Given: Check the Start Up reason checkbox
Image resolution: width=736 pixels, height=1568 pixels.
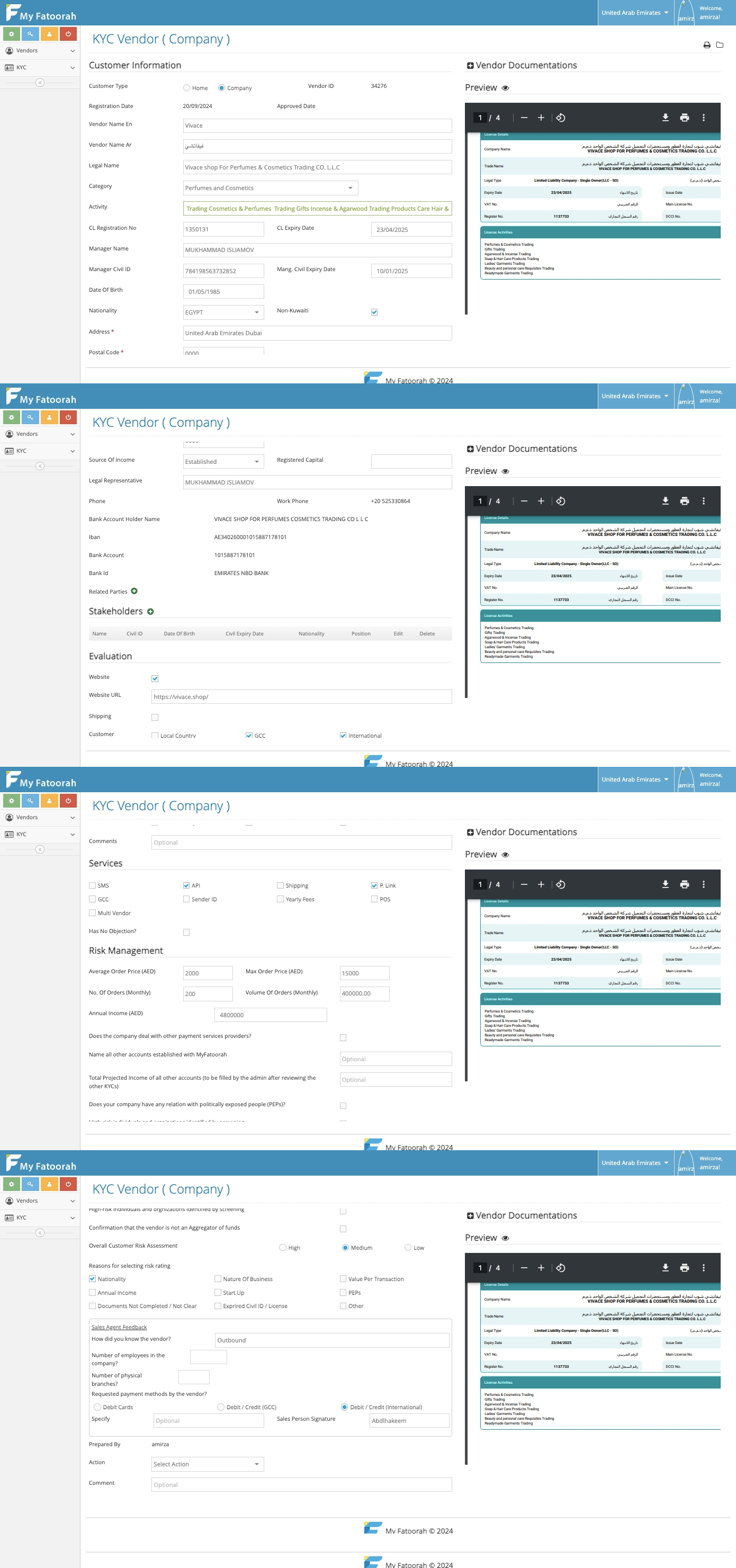Looking at the screenshot, I should click(x=218, y=1292).
